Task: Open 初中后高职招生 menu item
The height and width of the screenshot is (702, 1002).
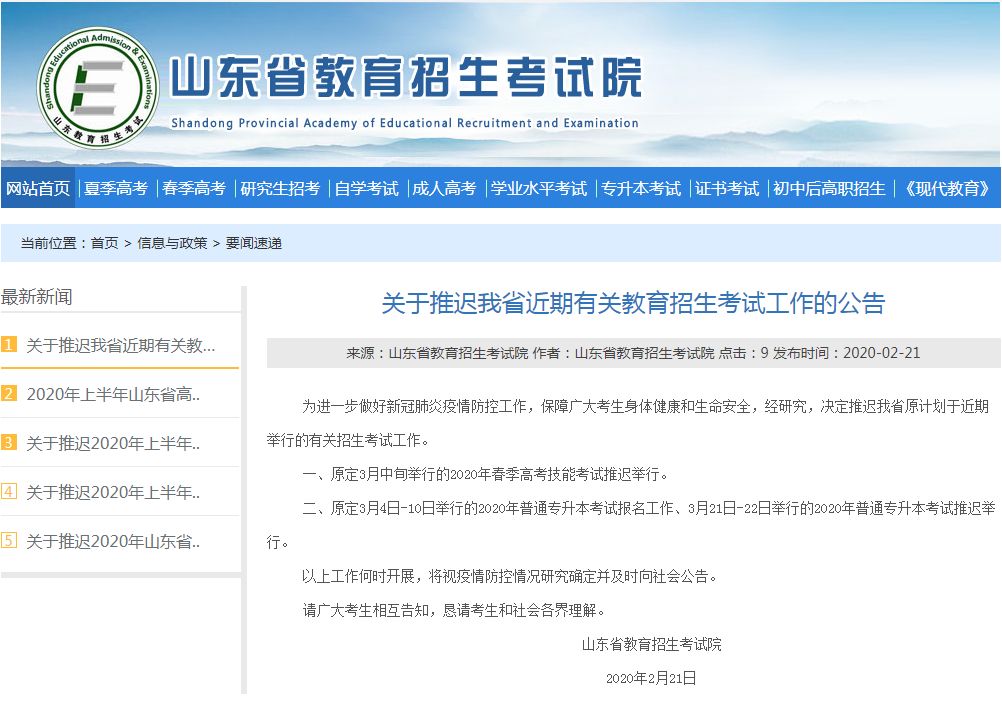Action: click(x=829, y=188)
